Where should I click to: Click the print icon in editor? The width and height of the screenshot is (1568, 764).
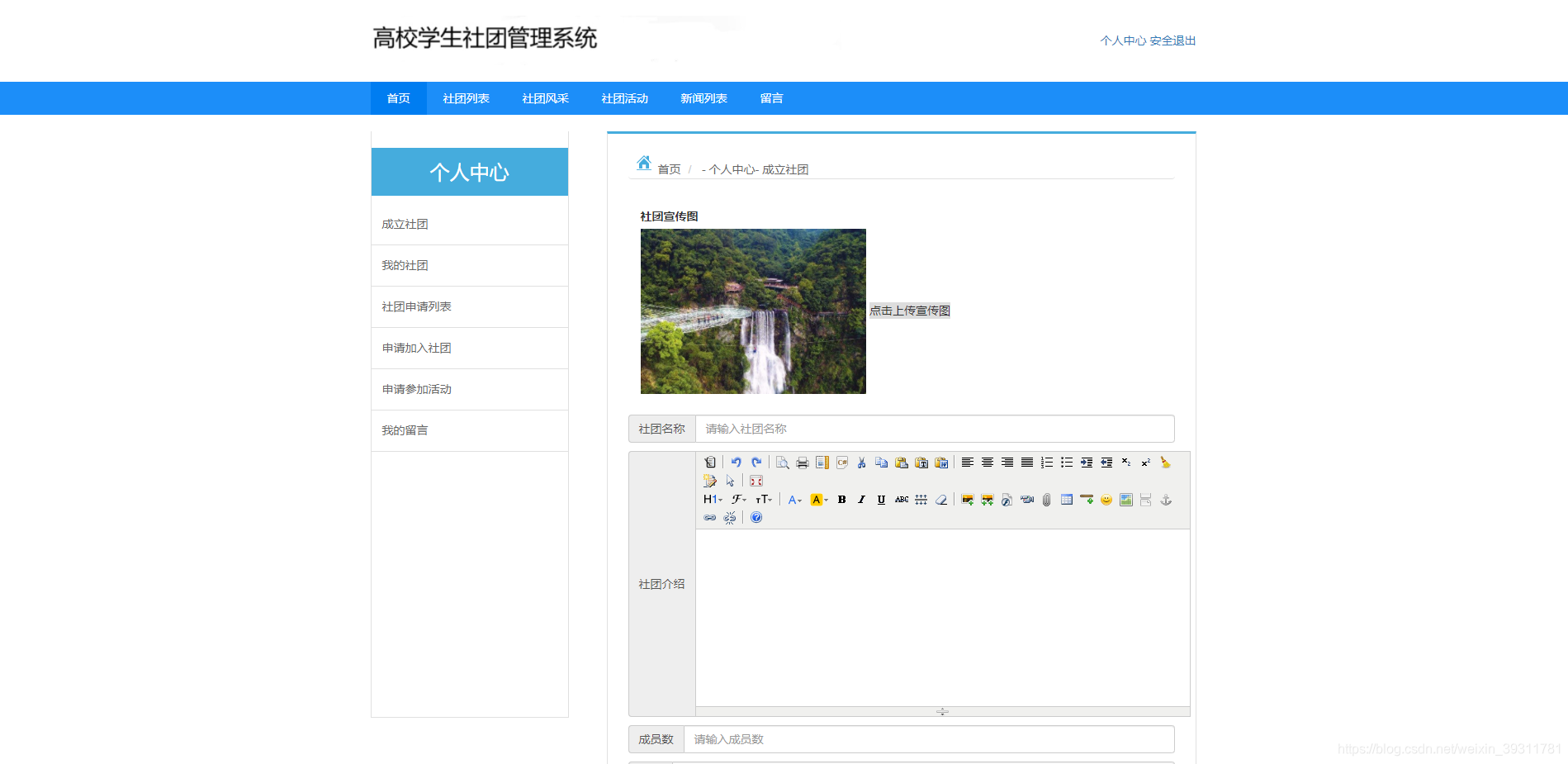[802, 463]
